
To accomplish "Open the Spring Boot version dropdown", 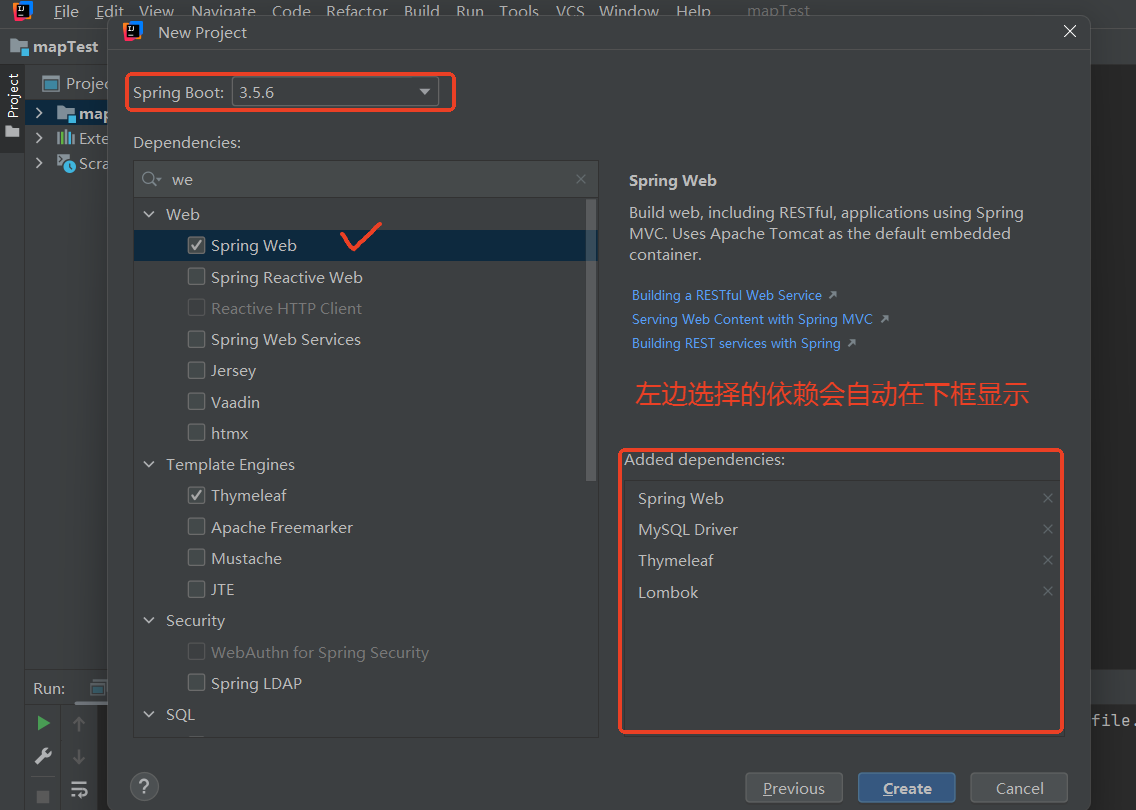I will (335, 92).
